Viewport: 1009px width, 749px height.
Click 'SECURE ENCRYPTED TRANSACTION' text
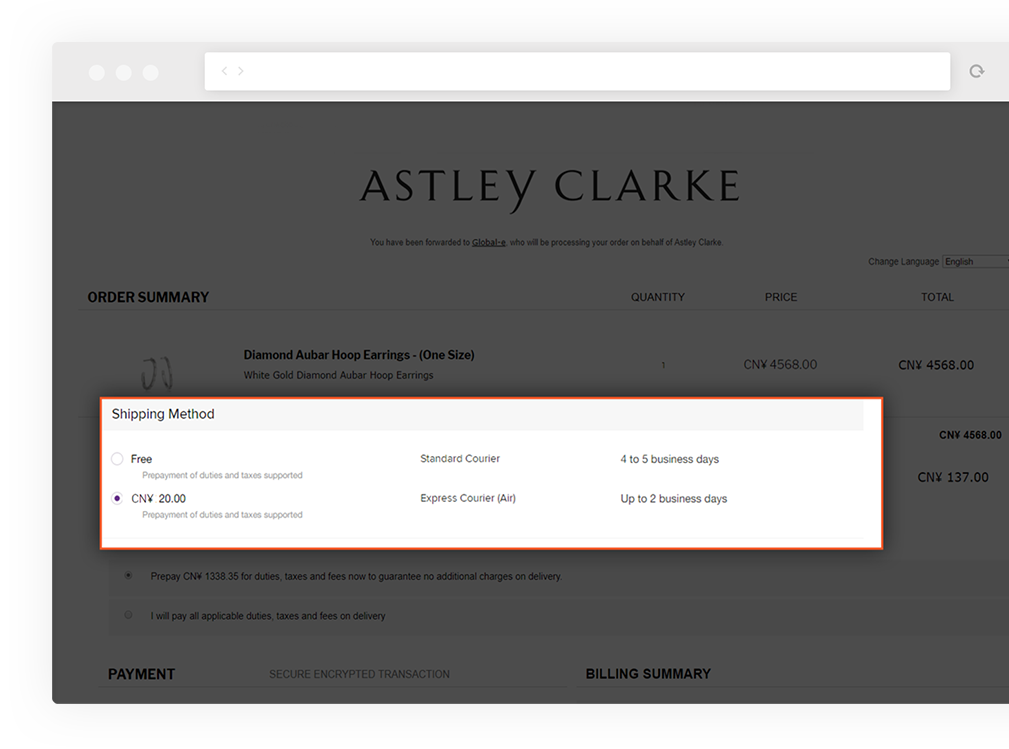coord(359,674)
